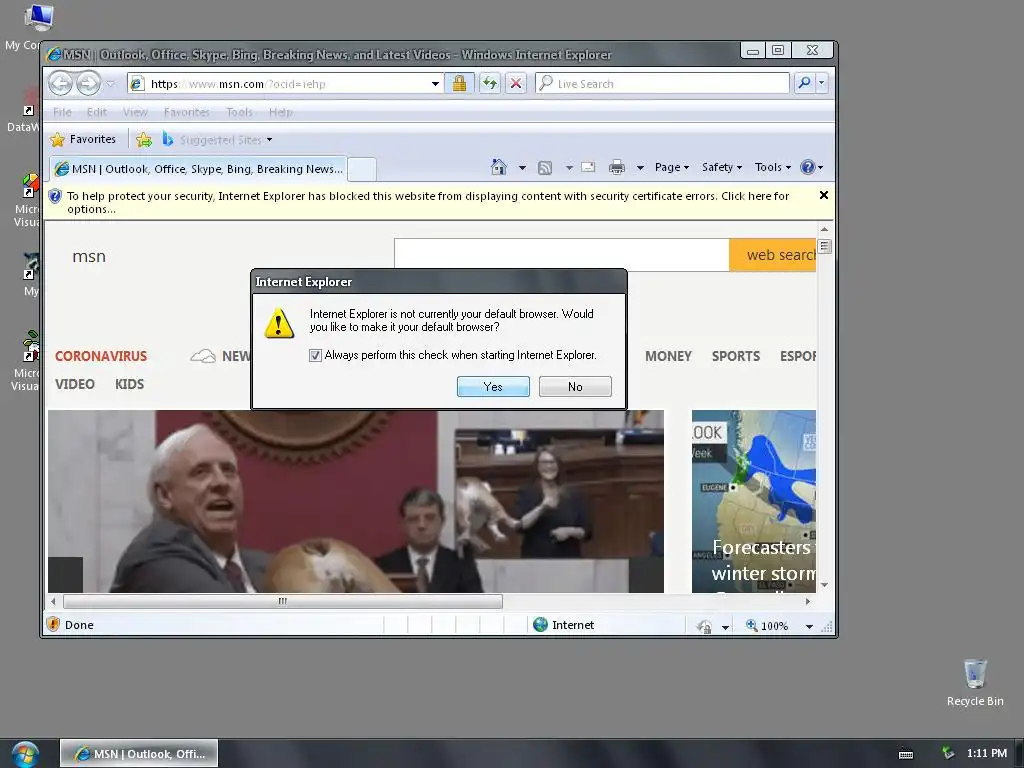This screenshot has height=768, width=1024.
Task: Open the feeds dropdown arrow
Action: [569, 168]
